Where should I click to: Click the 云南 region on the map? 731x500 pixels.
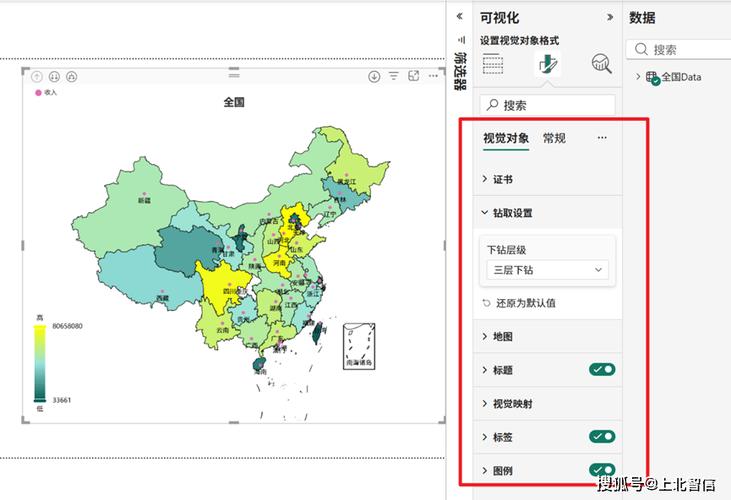coord(217,326)
